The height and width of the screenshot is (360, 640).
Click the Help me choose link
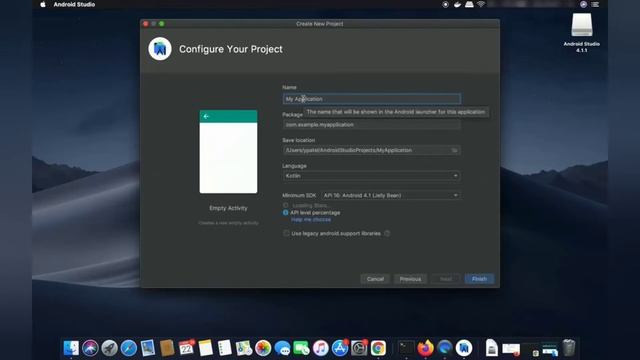[311, 220]
